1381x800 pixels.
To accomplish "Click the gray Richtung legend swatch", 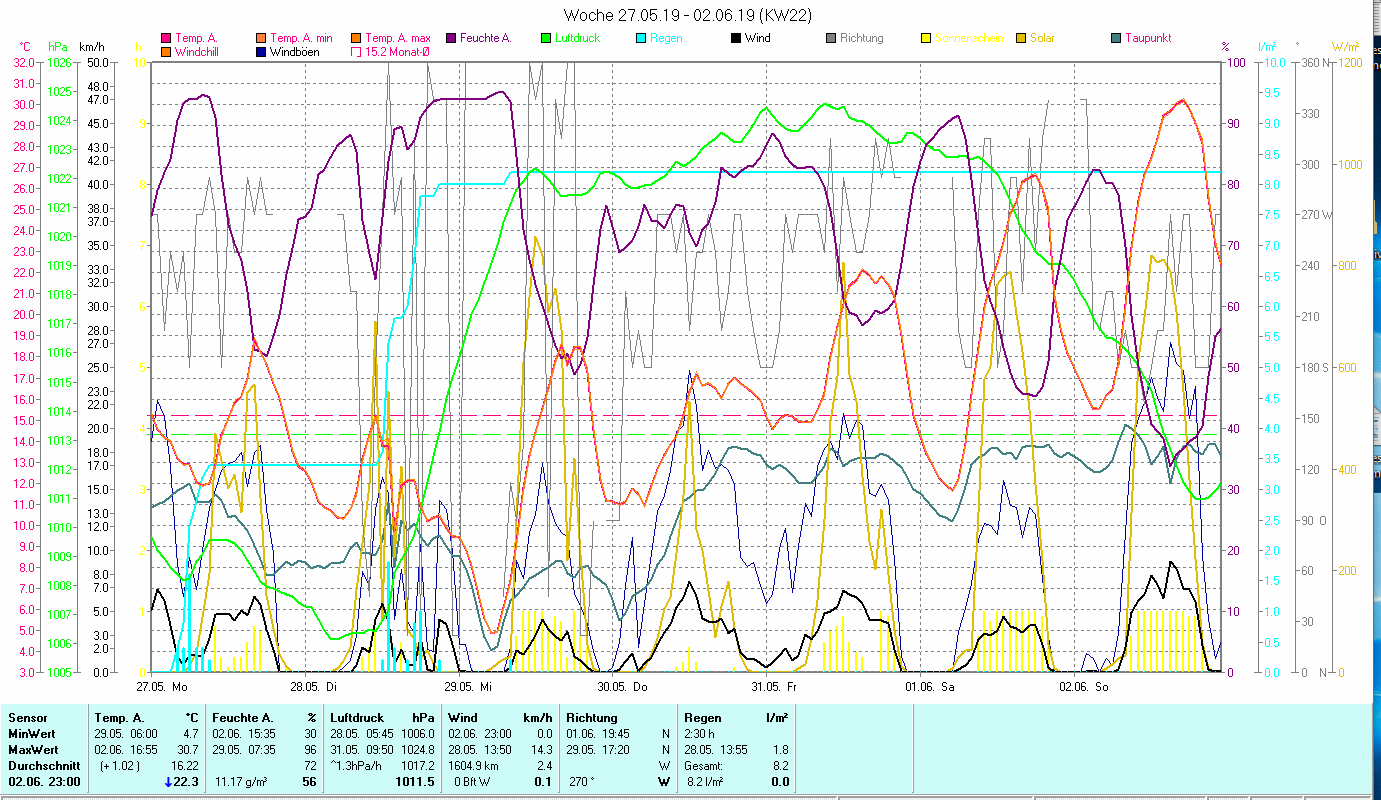I will tap(831, 39).
